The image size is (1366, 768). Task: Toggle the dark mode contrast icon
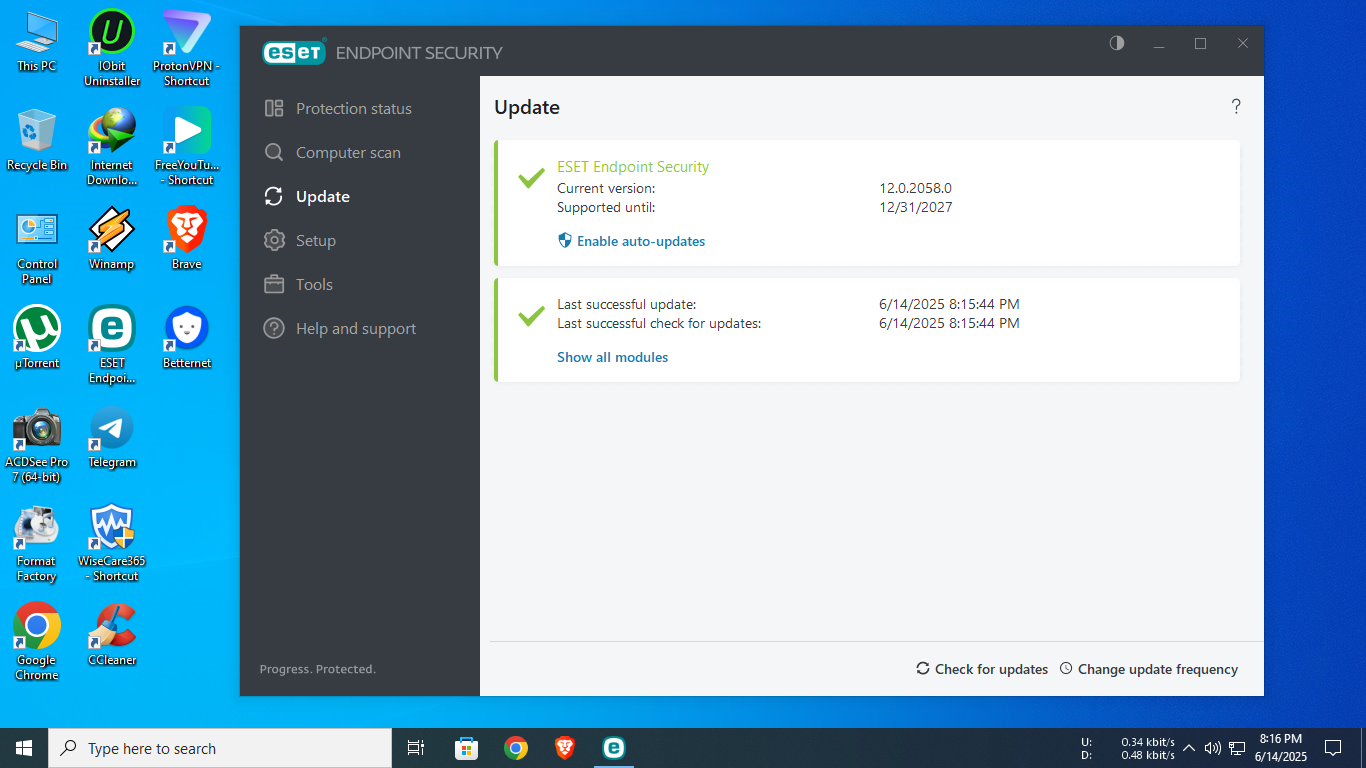click(x=1117, y=43)
